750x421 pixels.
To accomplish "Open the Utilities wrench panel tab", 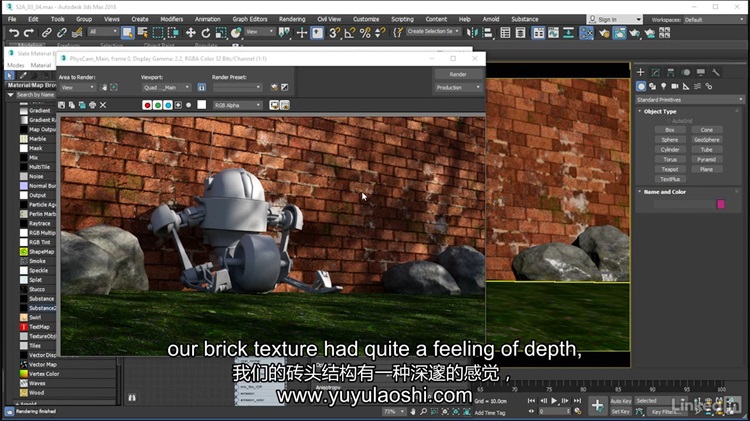I will coord(716,72).
